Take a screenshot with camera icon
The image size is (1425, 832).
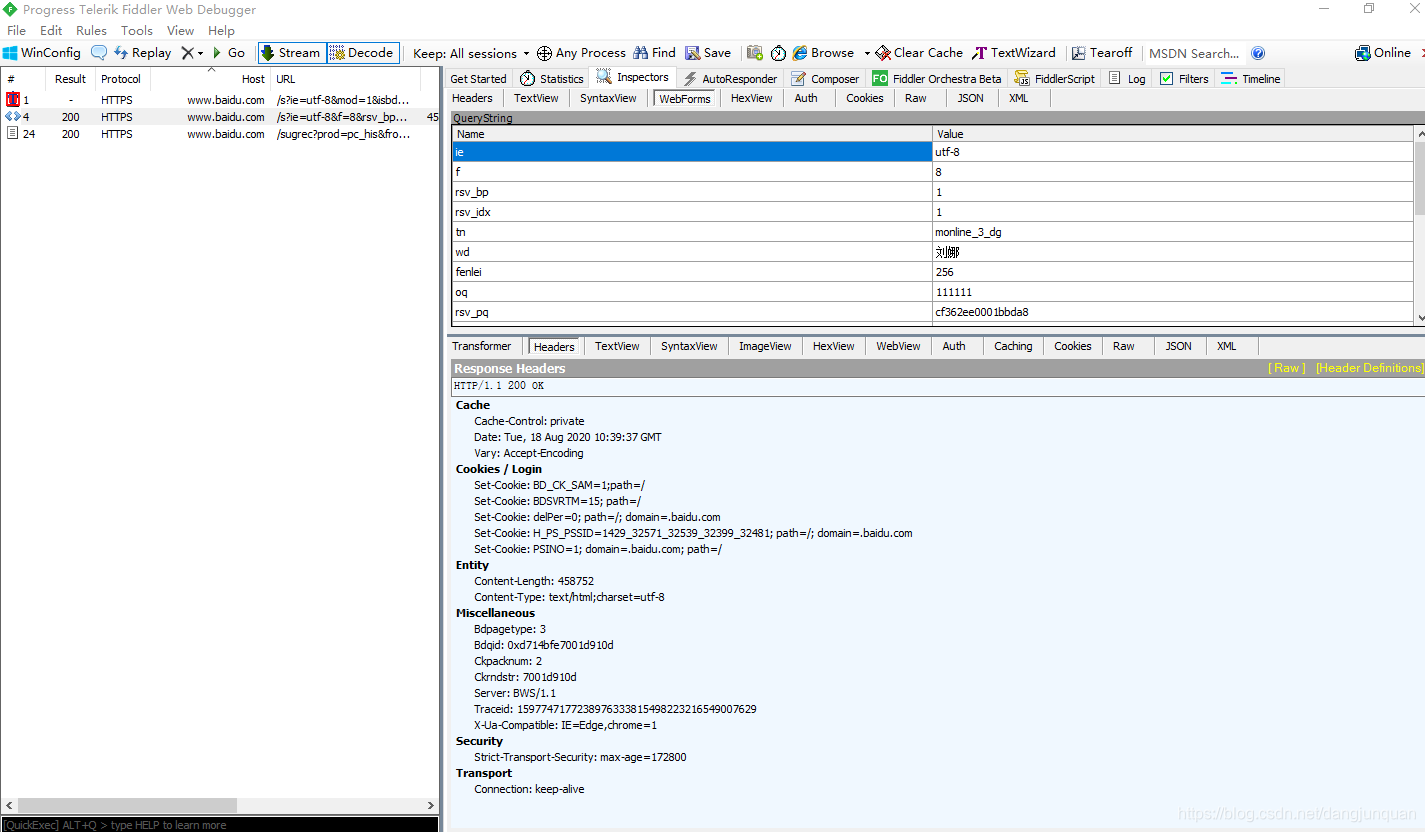click(x=755, y=53)
